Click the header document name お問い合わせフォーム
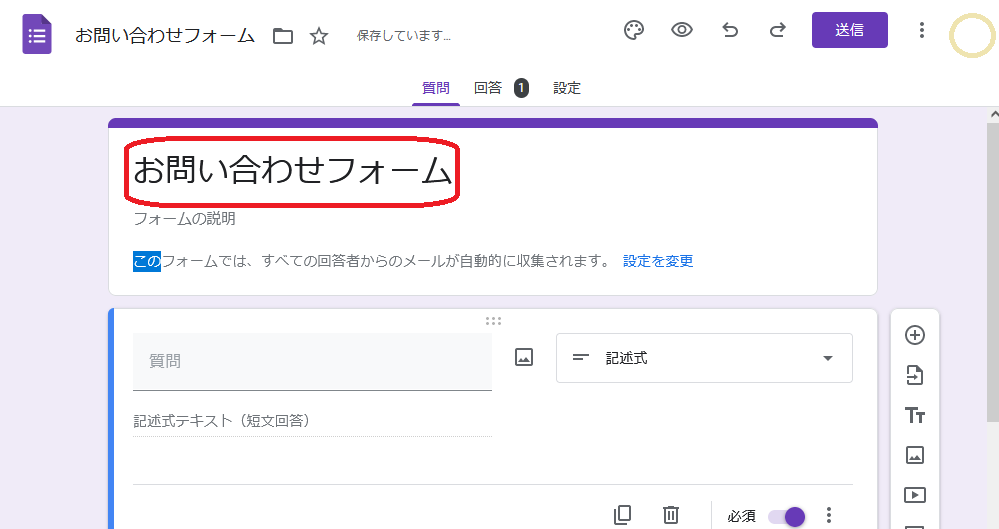This screenshot has height=529, width=999. click(x=165, y=36)
